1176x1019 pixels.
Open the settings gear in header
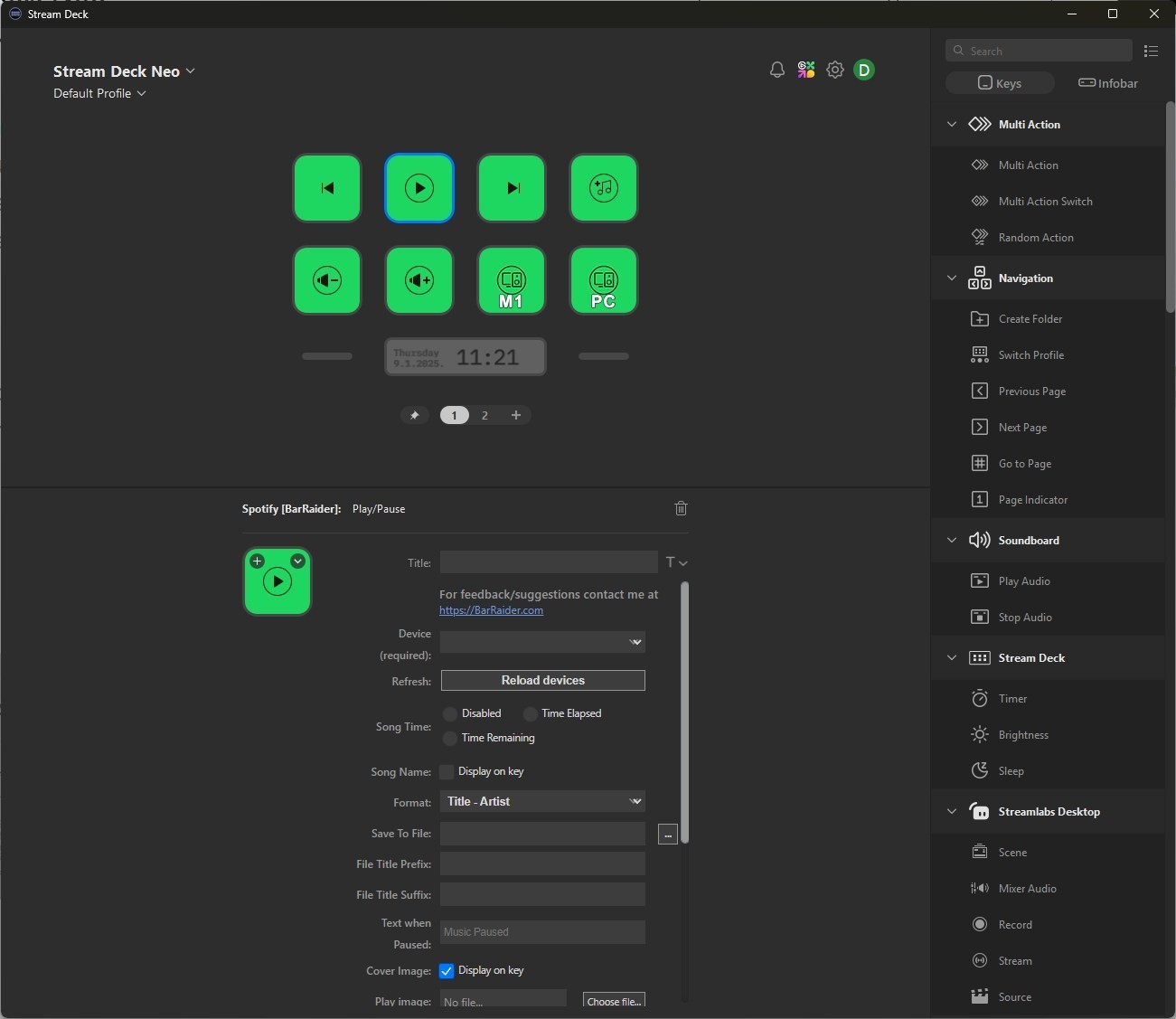[x=835, y=70]
